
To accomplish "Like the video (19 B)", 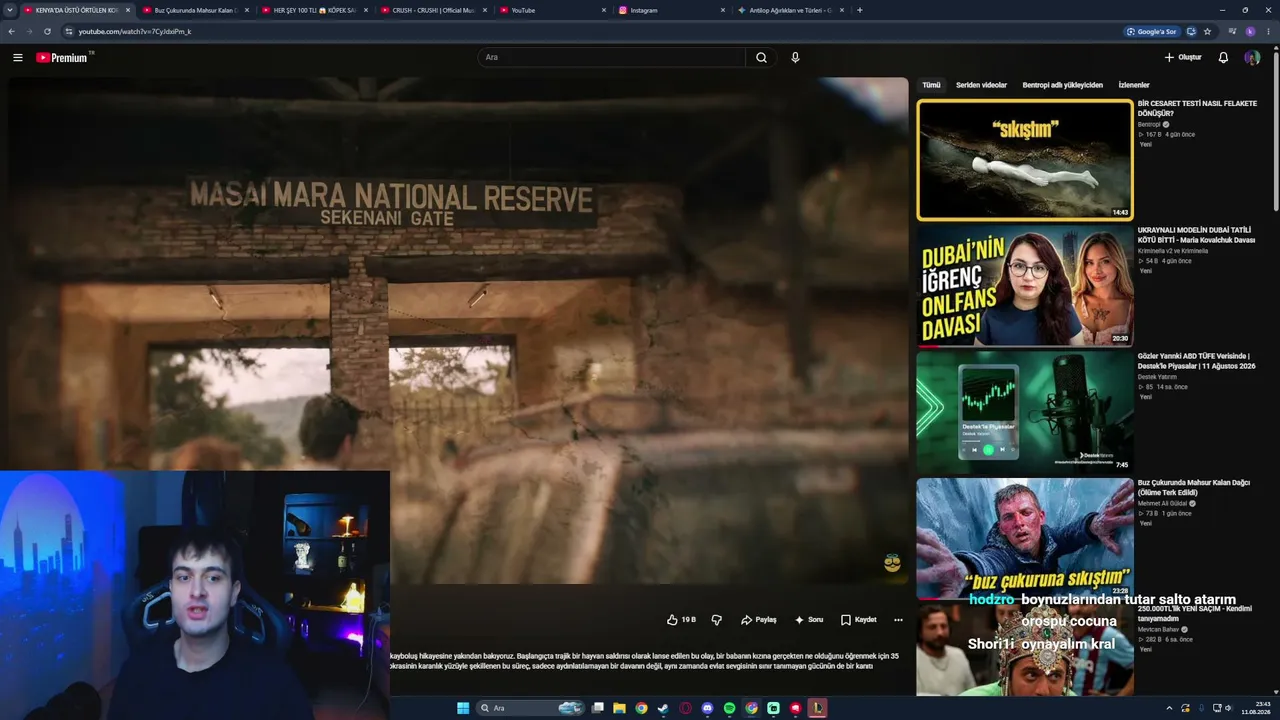I will pos(681,620).
